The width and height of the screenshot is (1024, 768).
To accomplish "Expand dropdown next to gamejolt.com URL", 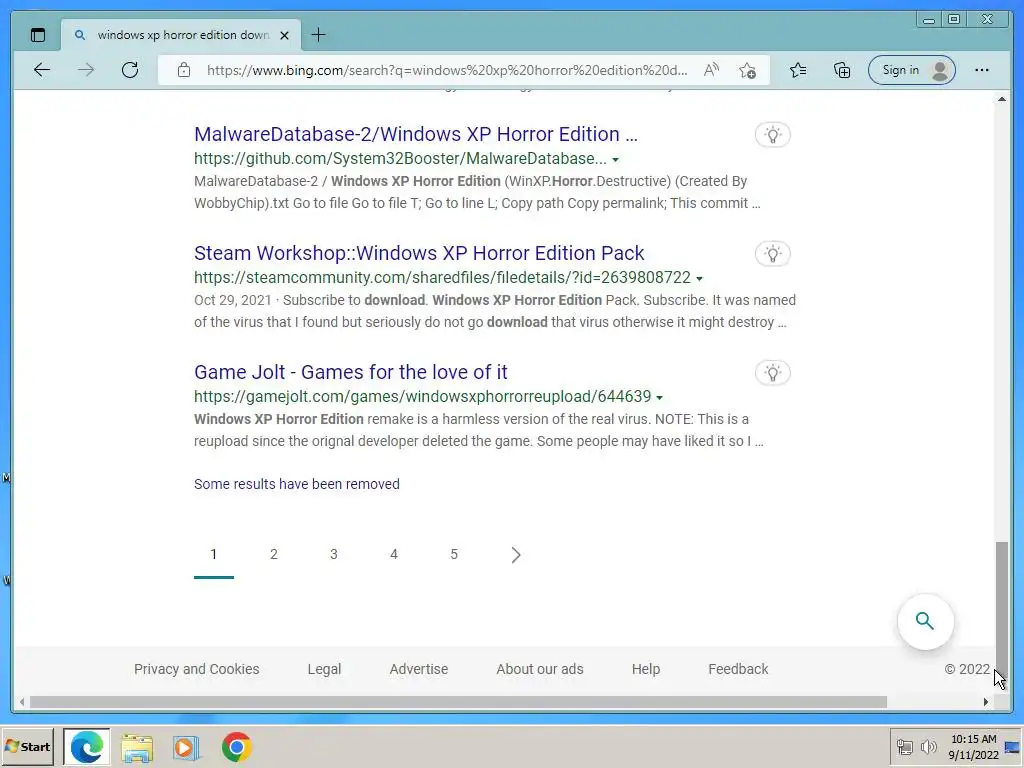I will 660,397.
